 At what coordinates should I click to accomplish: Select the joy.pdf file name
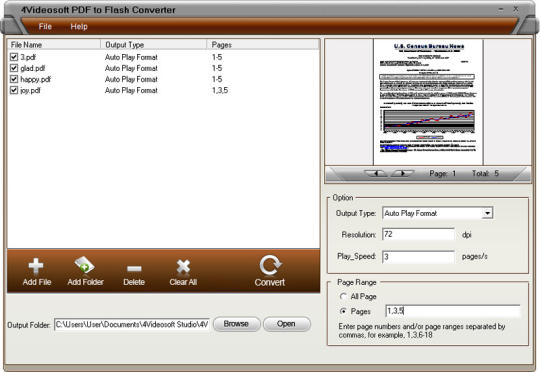30,90
